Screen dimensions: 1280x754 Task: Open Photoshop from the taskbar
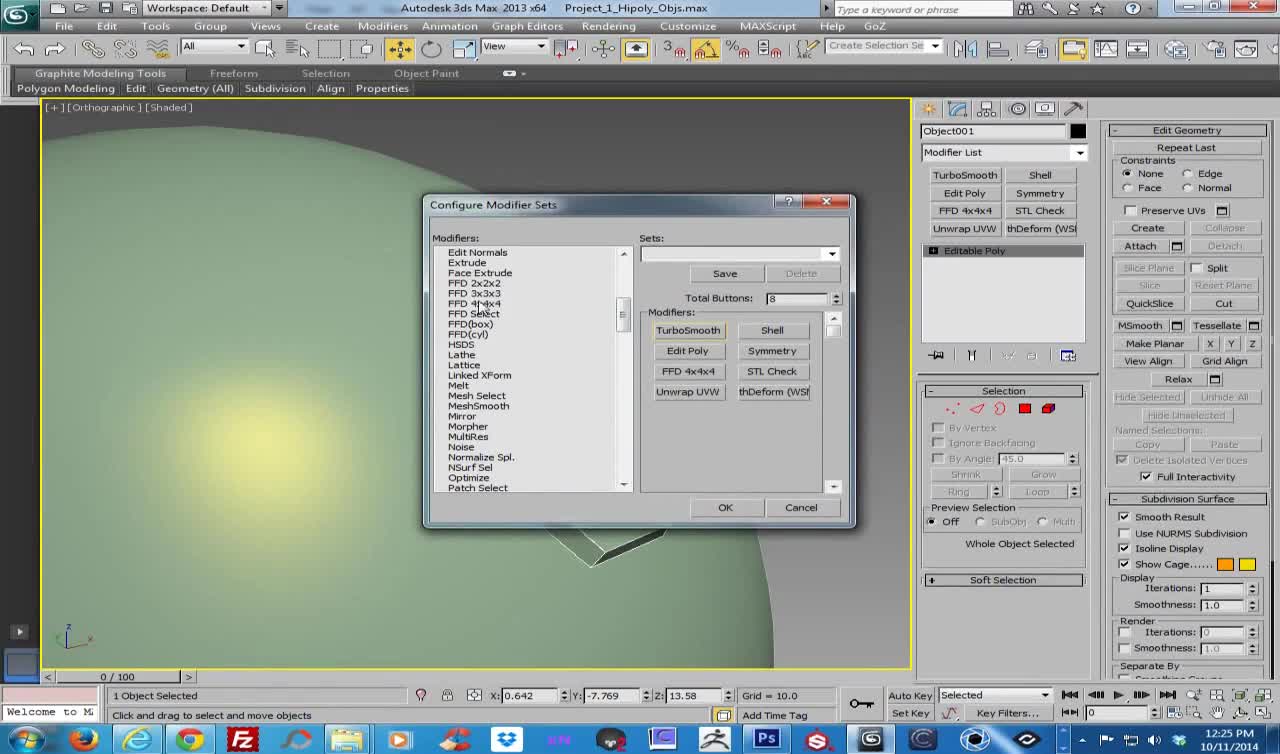click(767, 740)
